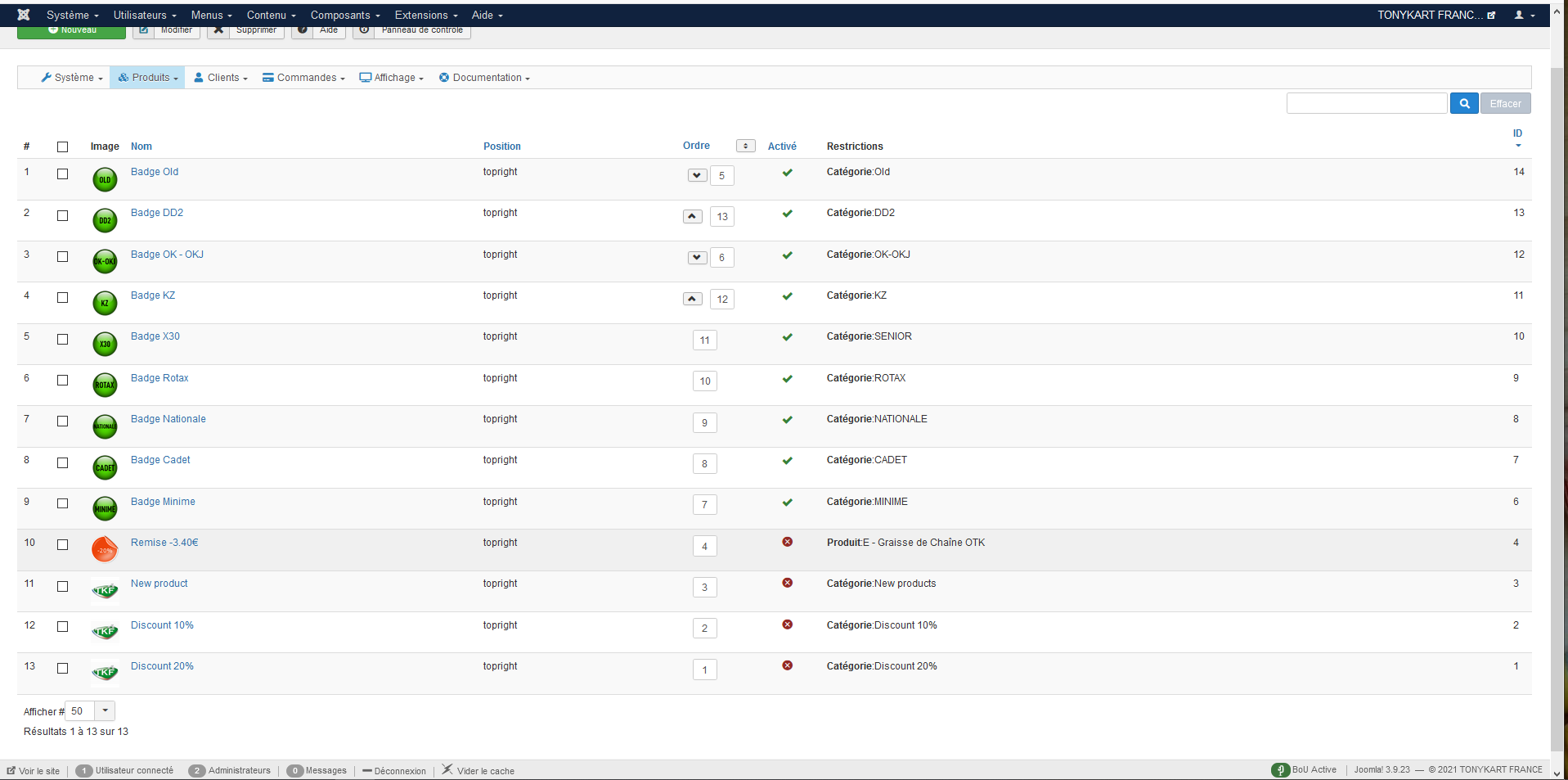The image size is (1568, 780).
Task: Click the broom icon for Vider le cache
Action: 447,769
